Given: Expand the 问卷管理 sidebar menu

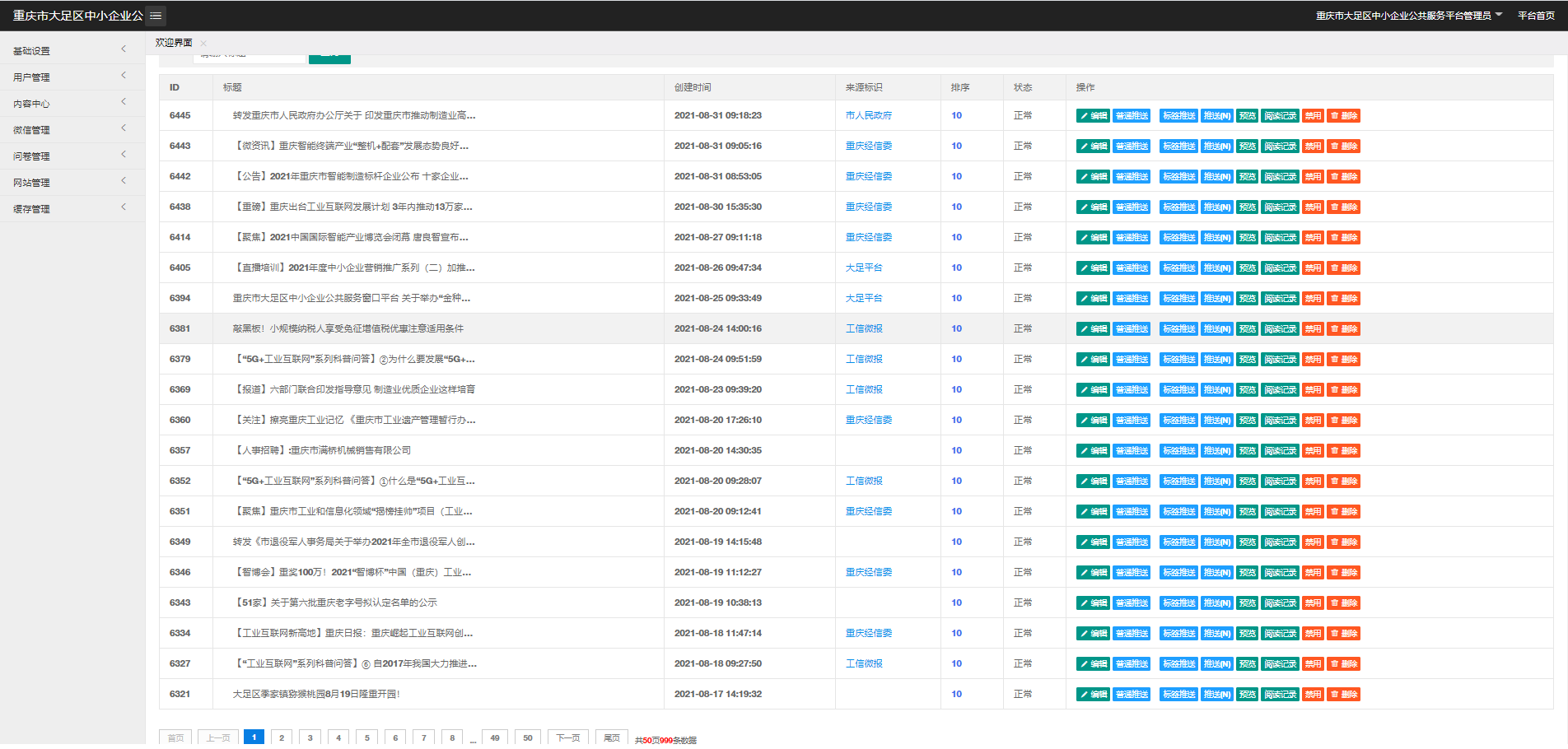Looking at the screenshot, I should [72, 156].
